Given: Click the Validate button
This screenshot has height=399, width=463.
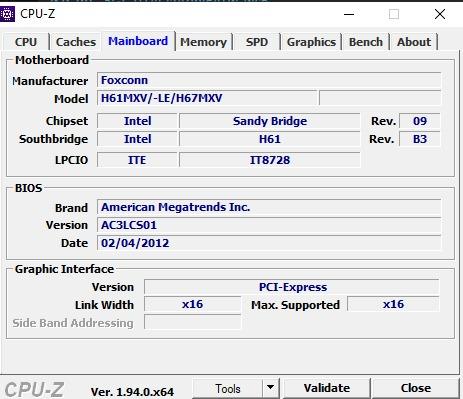Looking at the screenshot, I should (327, 388).
